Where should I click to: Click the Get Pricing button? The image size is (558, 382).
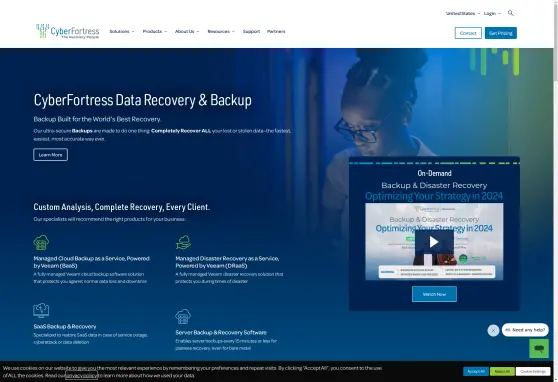(500, 33)
